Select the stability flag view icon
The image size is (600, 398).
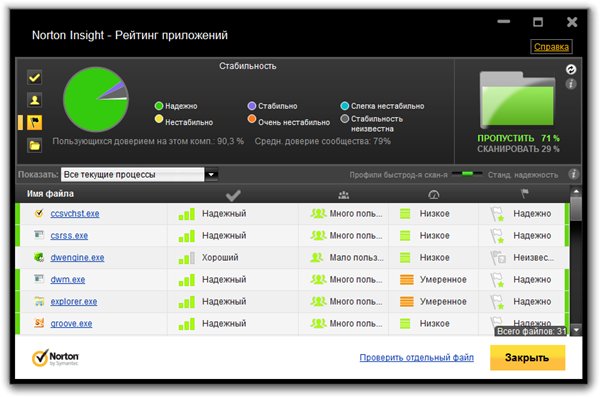point(34,123)
